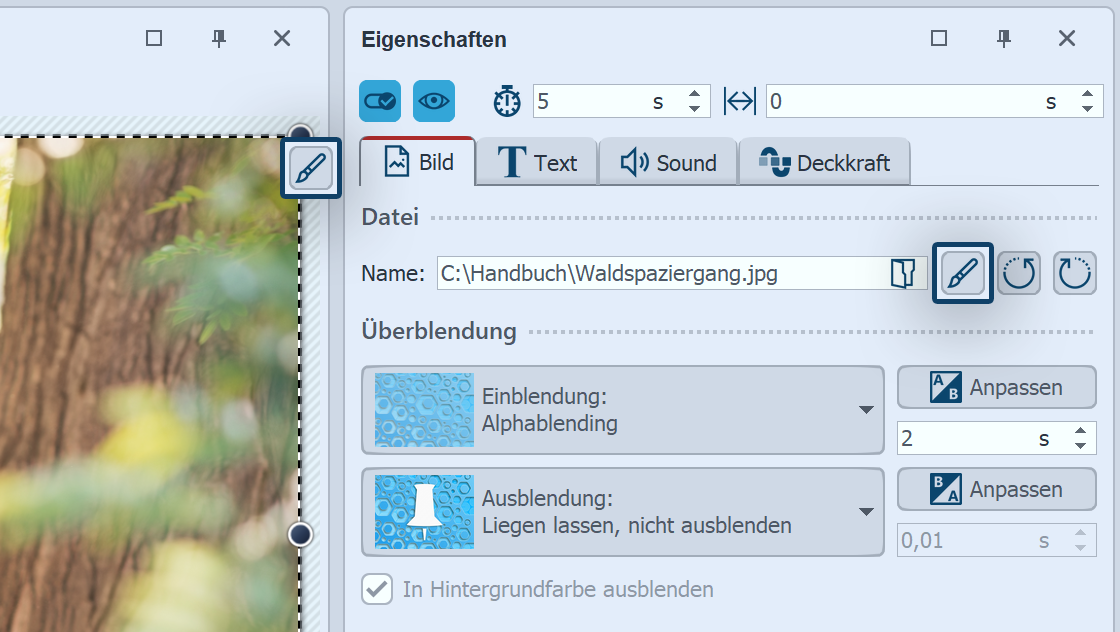Switch to the Sound tab
The width and height of the screenshot is (1120, 632).
pos(668,162)
